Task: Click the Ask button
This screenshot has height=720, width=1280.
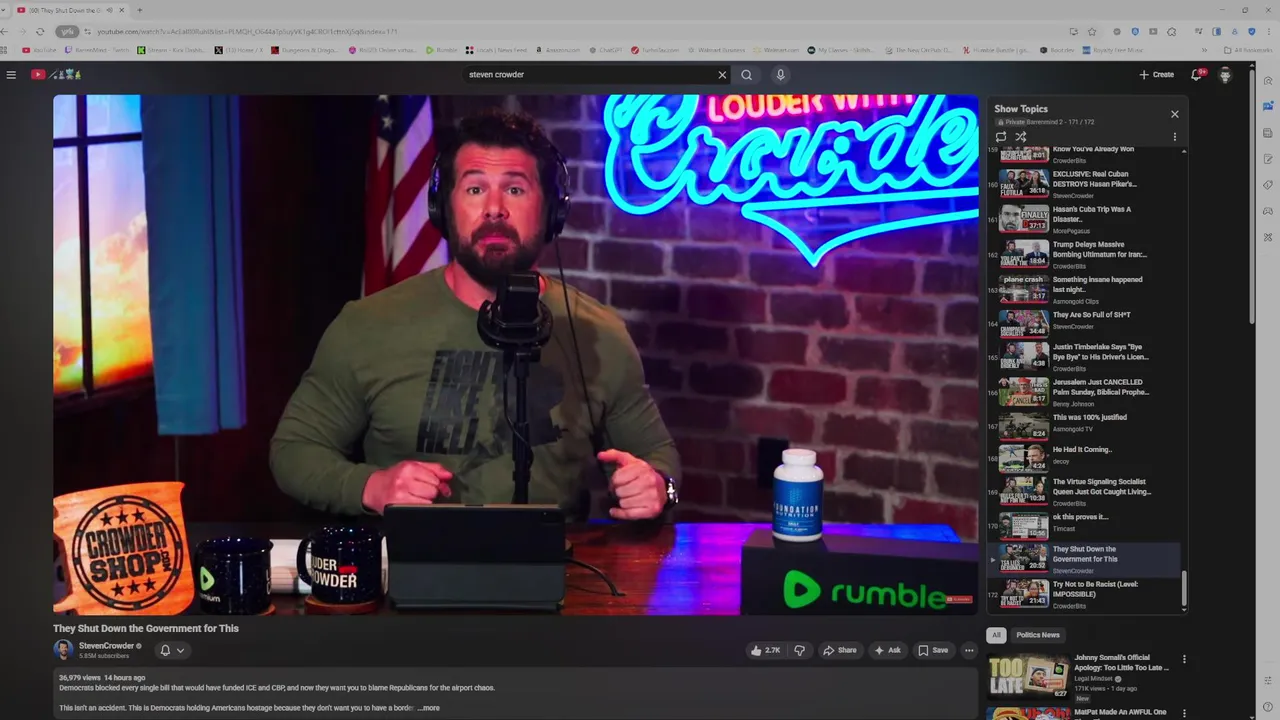Action: pos(887,650)
